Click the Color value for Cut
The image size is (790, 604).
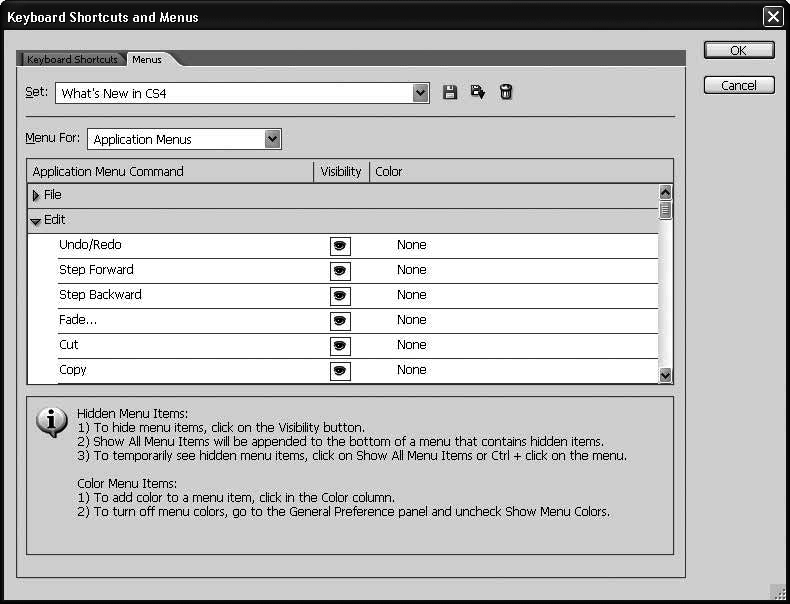point(412,345)
